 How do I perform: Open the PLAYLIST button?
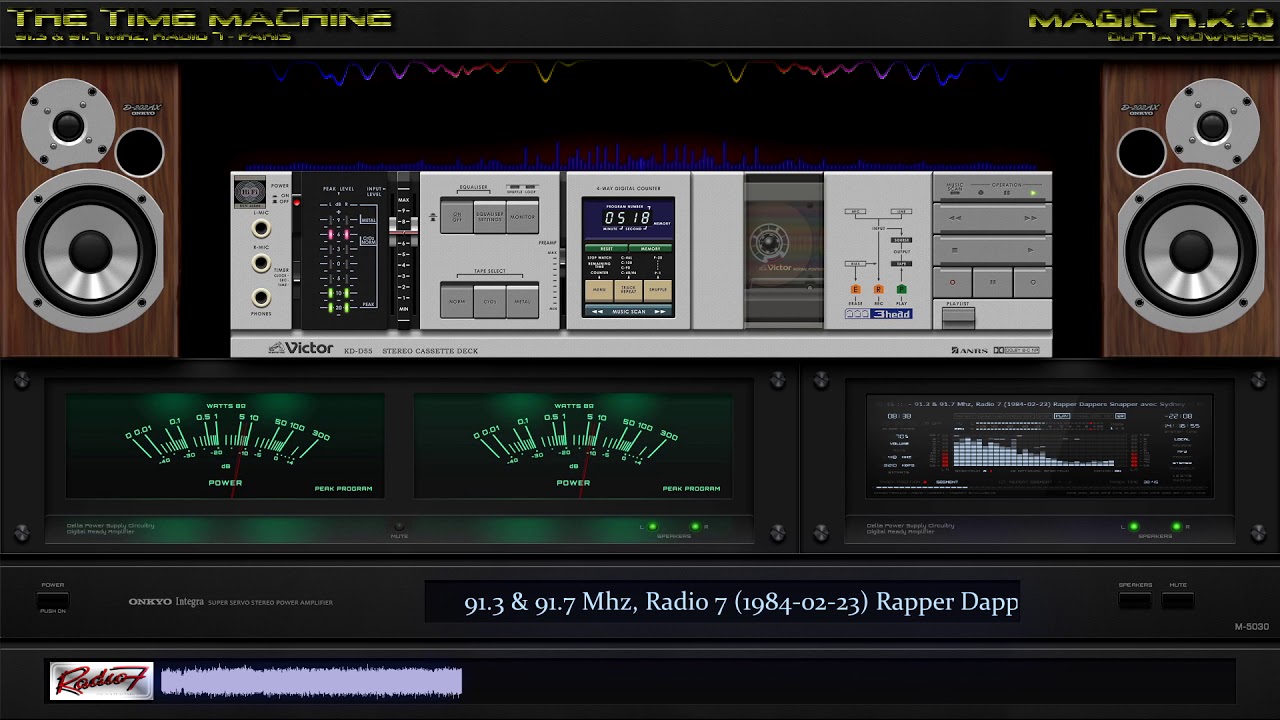tap(958, 318)
